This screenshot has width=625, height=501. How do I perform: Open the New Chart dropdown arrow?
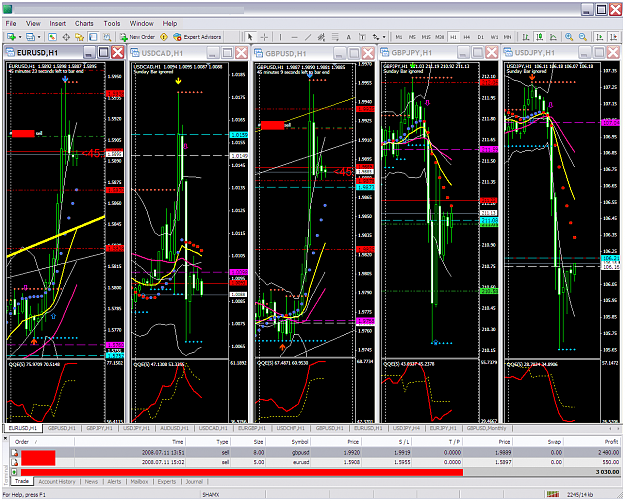(20, 37)
